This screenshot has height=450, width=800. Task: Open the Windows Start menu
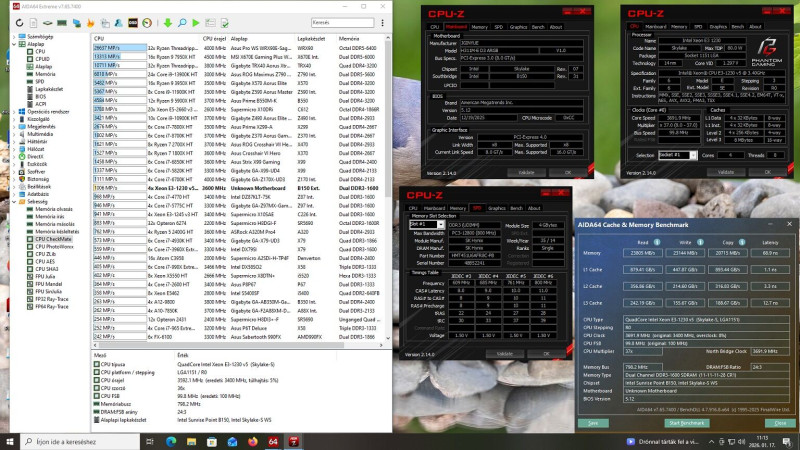tap(10, 441)
